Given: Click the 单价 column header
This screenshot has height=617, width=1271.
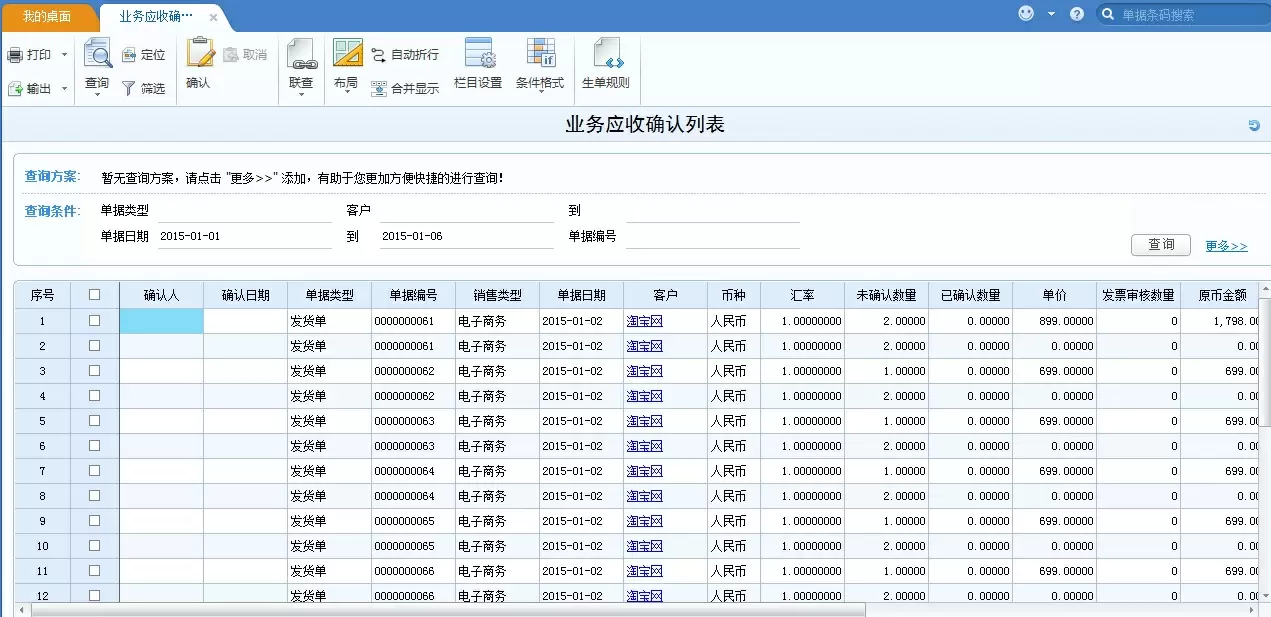Looking at the screenshot, I should pos(1054,295).
